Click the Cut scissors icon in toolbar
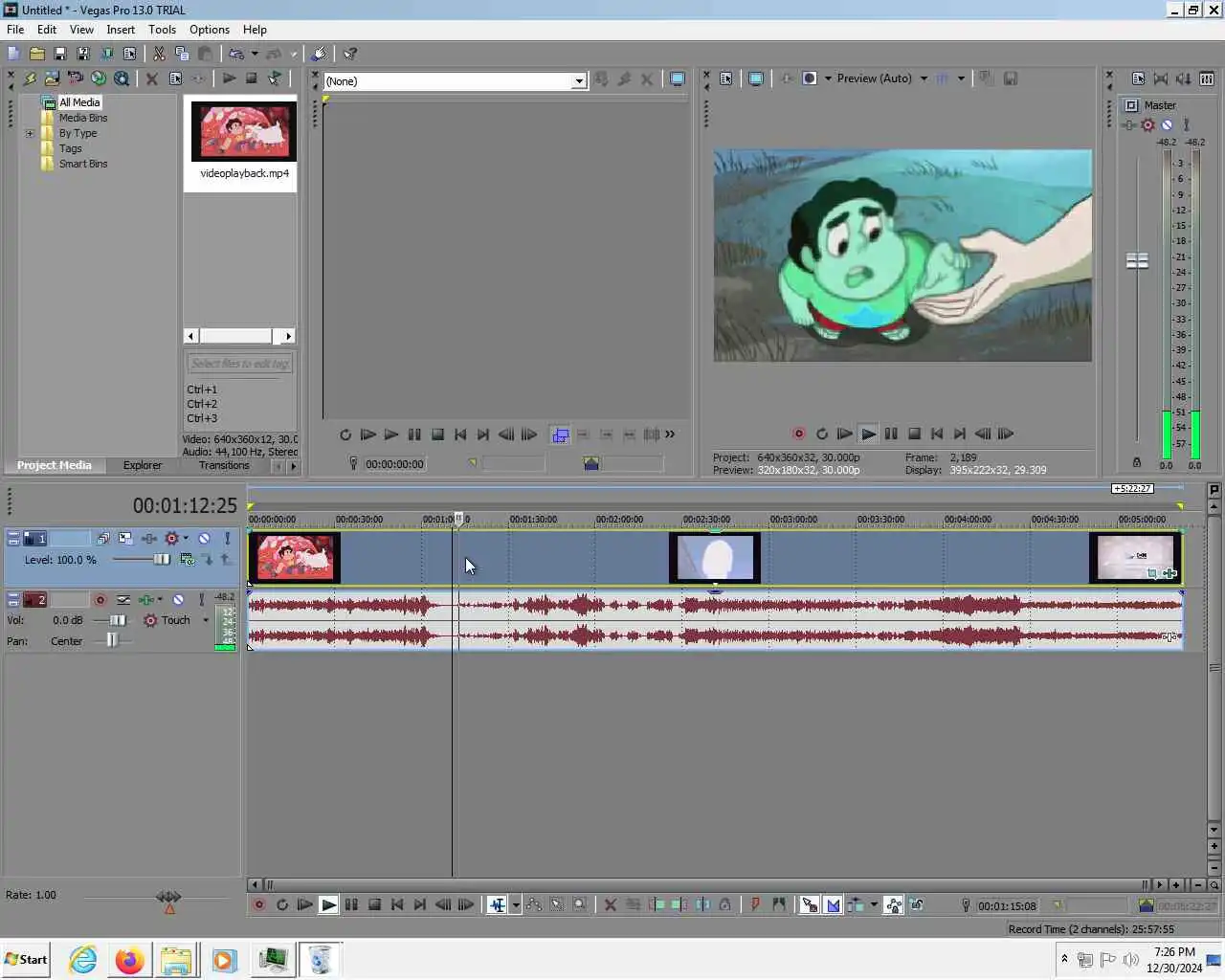Image resolution: width=1225 pixels, height=980 pixels. tap(159, 54)
